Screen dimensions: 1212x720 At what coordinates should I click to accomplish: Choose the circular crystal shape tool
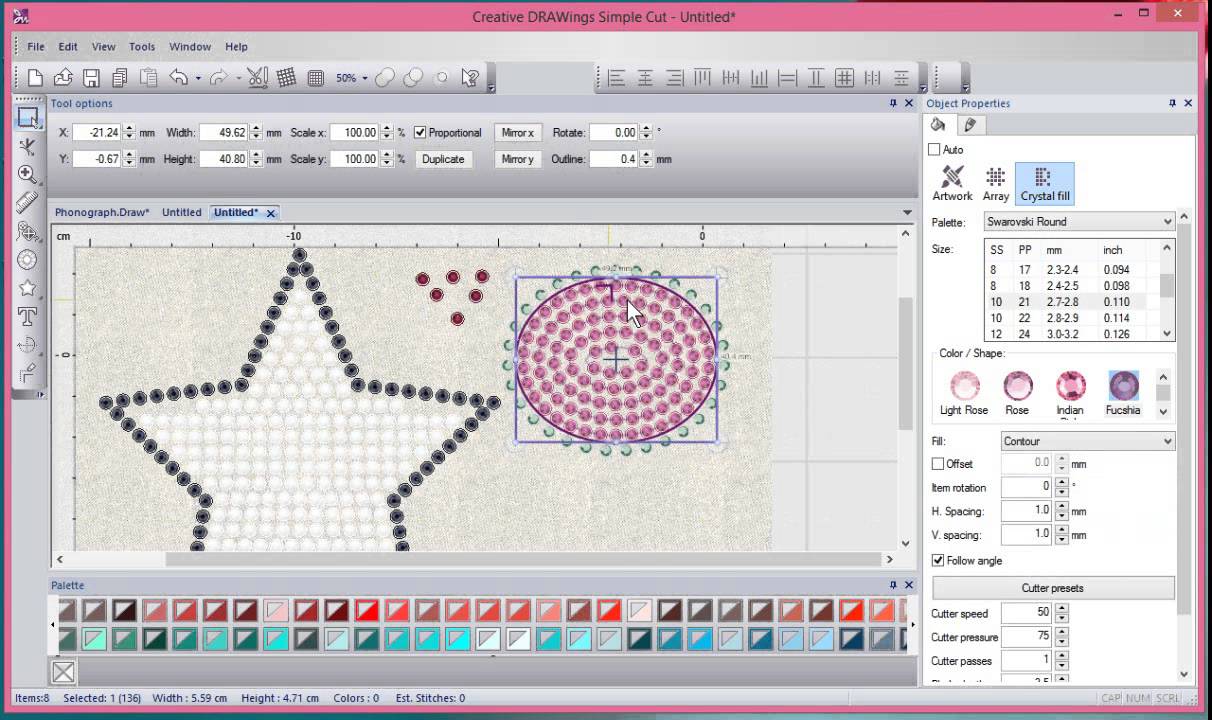click(x=27, y=260)
